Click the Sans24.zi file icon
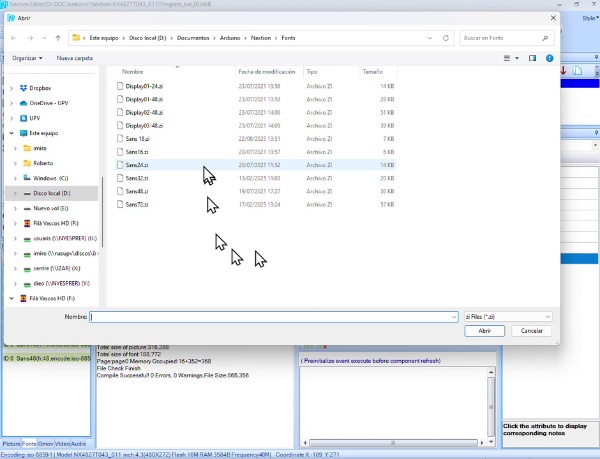Screen dimensions: 600x459 point(119,164)
